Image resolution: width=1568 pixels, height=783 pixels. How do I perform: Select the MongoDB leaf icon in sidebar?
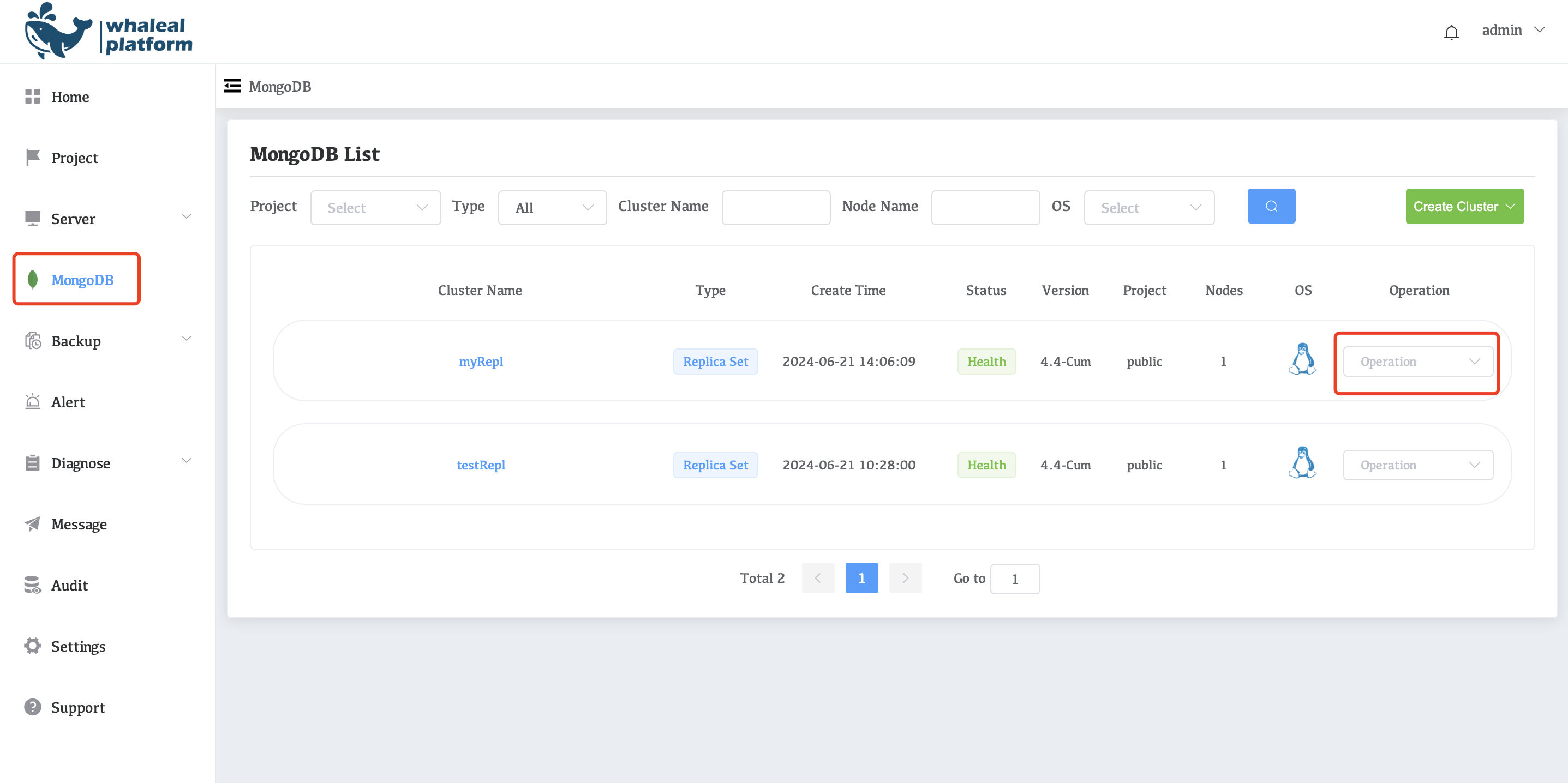pos(33,280)
